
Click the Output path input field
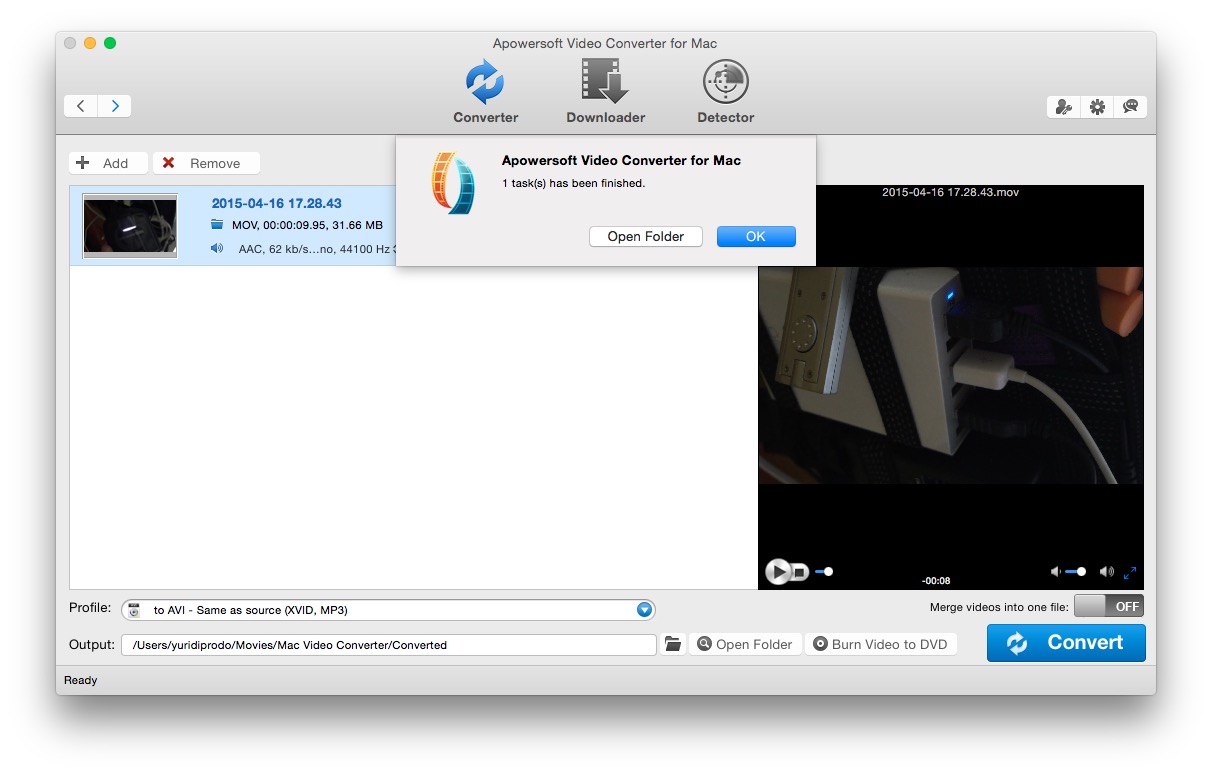point(389,645)
